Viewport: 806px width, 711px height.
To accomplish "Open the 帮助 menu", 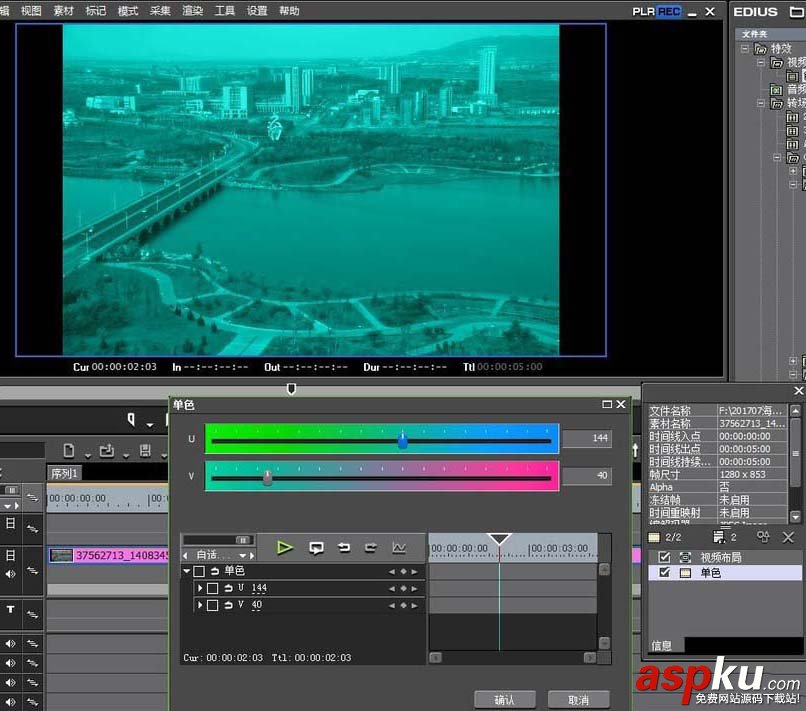I will (x=289, y=11).
